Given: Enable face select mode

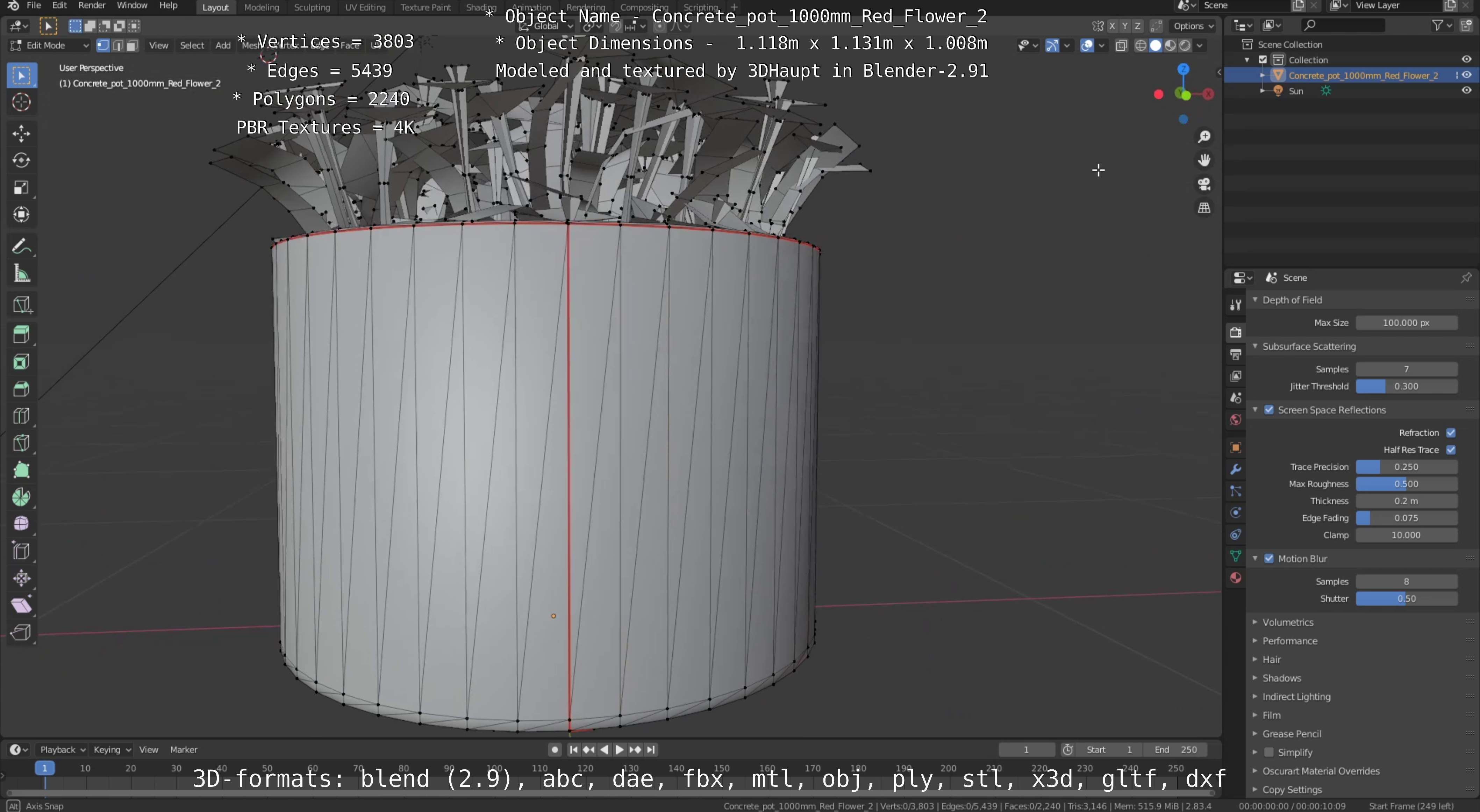Looking at the screenshot, I should click(132, 45).
